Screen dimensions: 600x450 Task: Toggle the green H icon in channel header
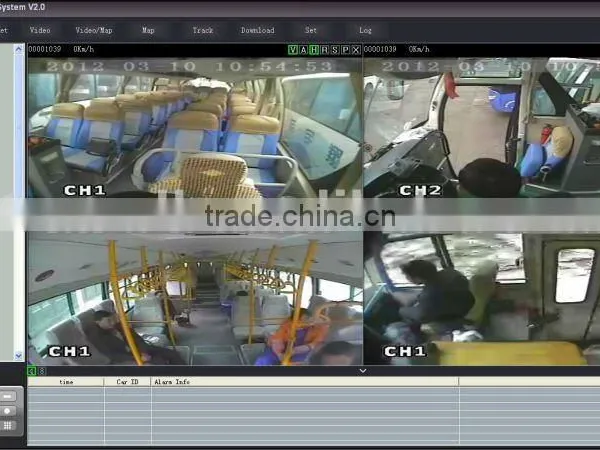pyautogui.click(x=314, y=50)
